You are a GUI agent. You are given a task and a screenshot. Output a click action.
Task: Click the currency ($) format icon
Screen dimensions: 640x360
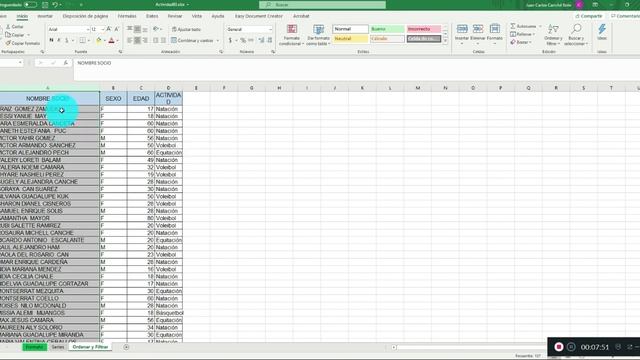[x=230, y=40]
